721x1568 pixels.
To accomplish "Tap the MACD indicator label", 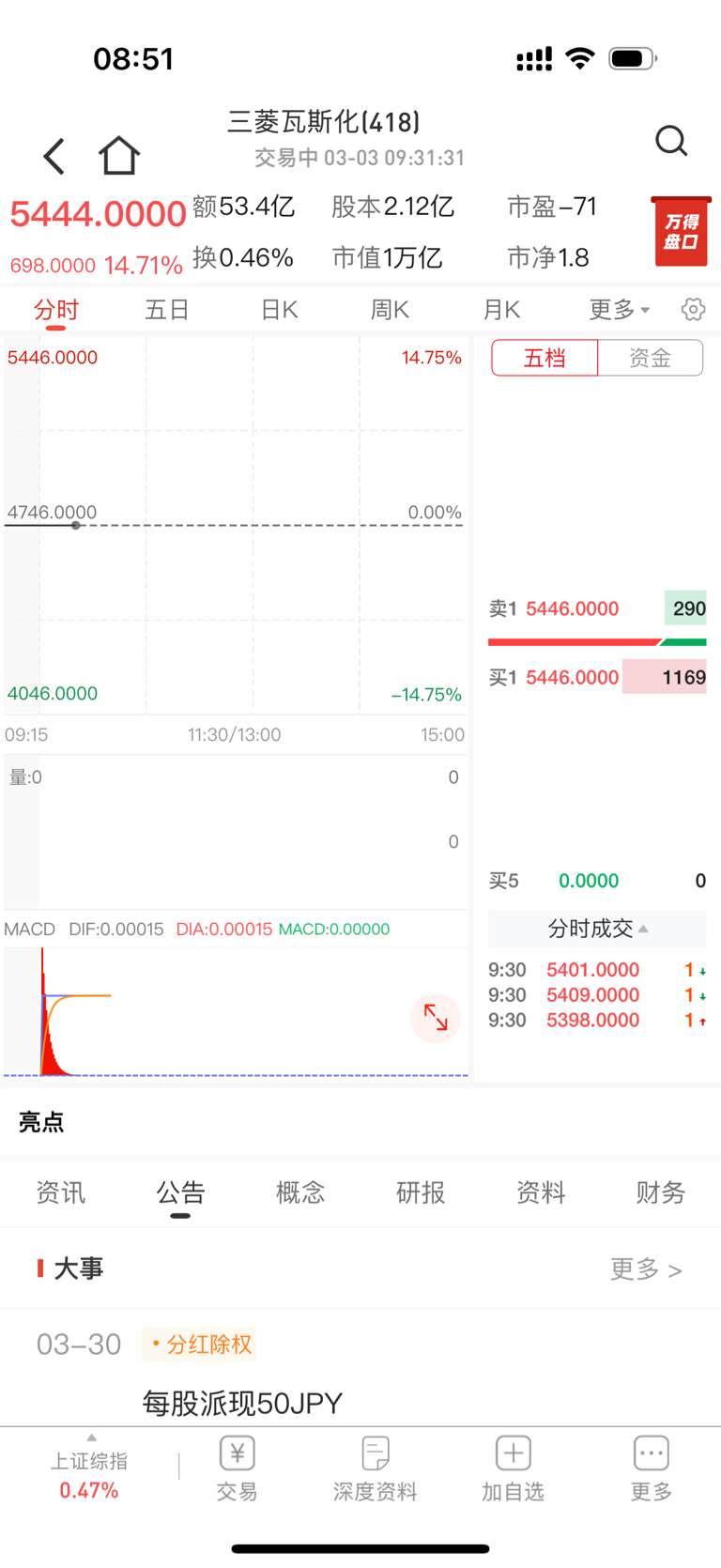I will pos(29,929).
